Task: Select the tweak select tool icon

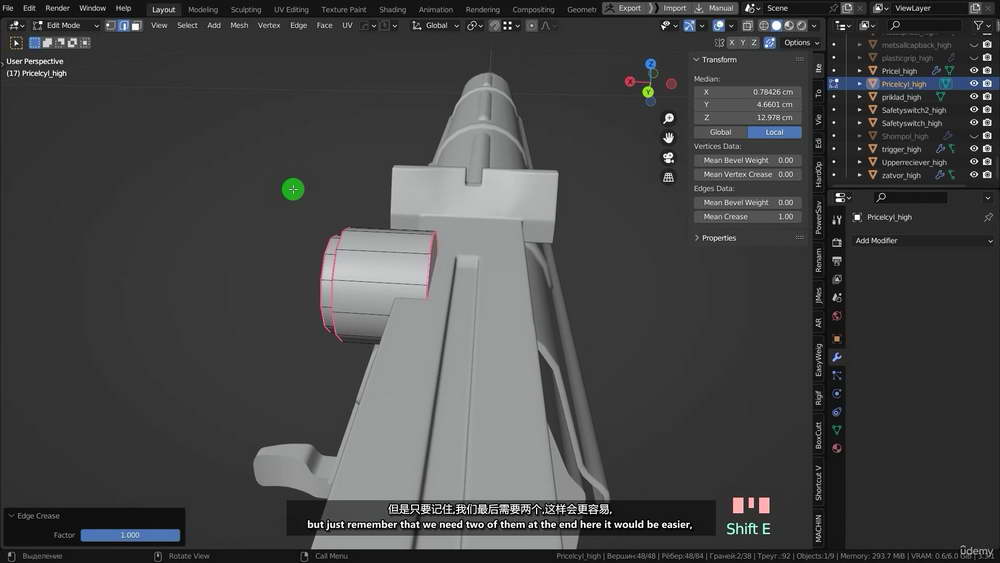Action: pos(17,43)
